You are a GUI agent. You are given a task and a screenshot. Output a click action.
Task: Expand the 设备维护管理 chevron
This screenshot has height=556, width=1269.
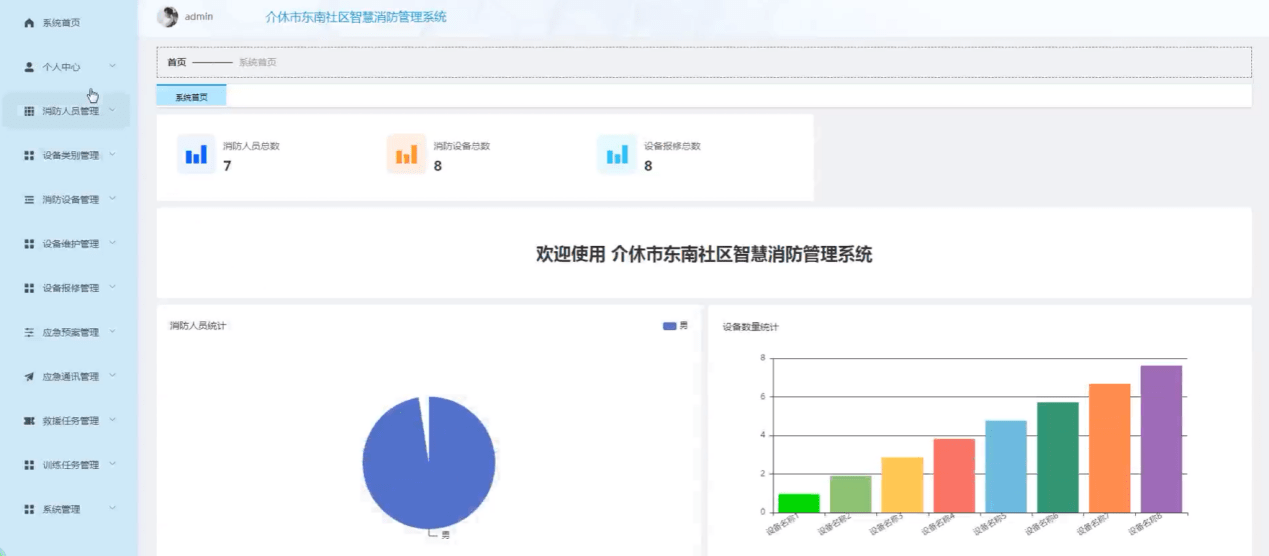[112, 242]
